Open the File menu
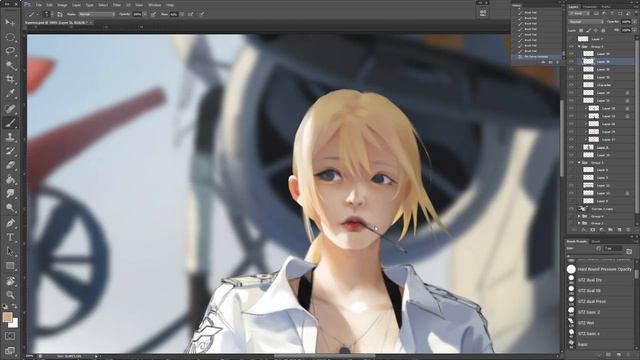640x360 pixels. tap(38, 5)
